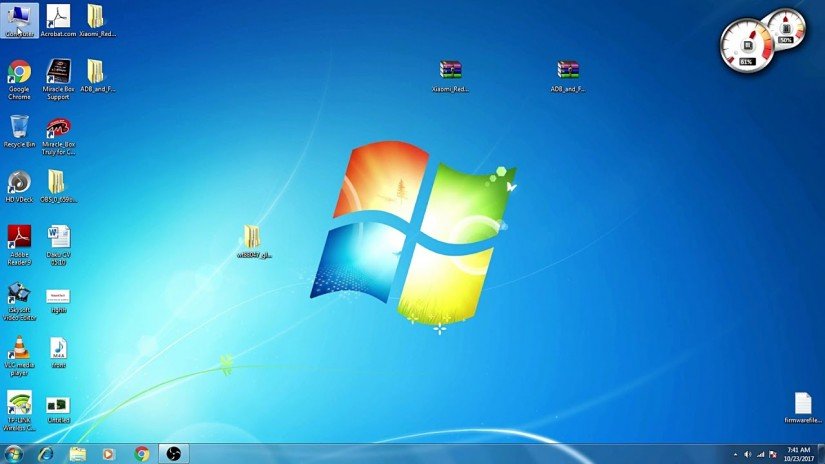
Task: Open the Windows Start menu orb
Action: click(x=13, y=453)
